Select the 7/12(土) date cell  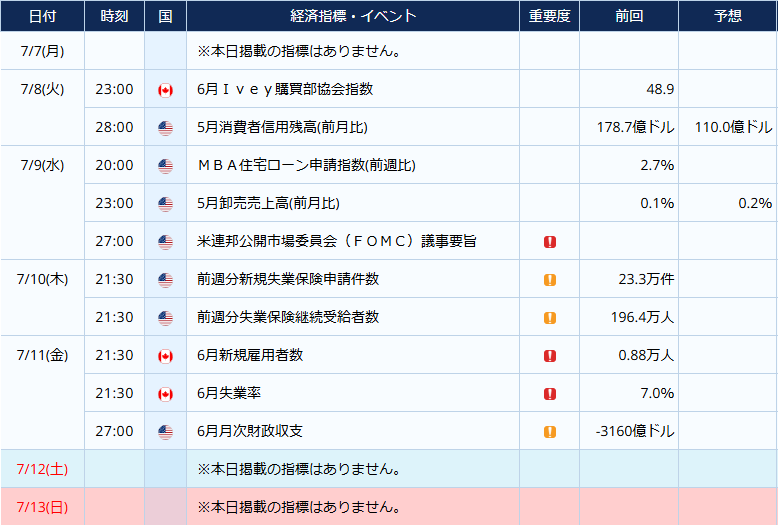[43, 469]
